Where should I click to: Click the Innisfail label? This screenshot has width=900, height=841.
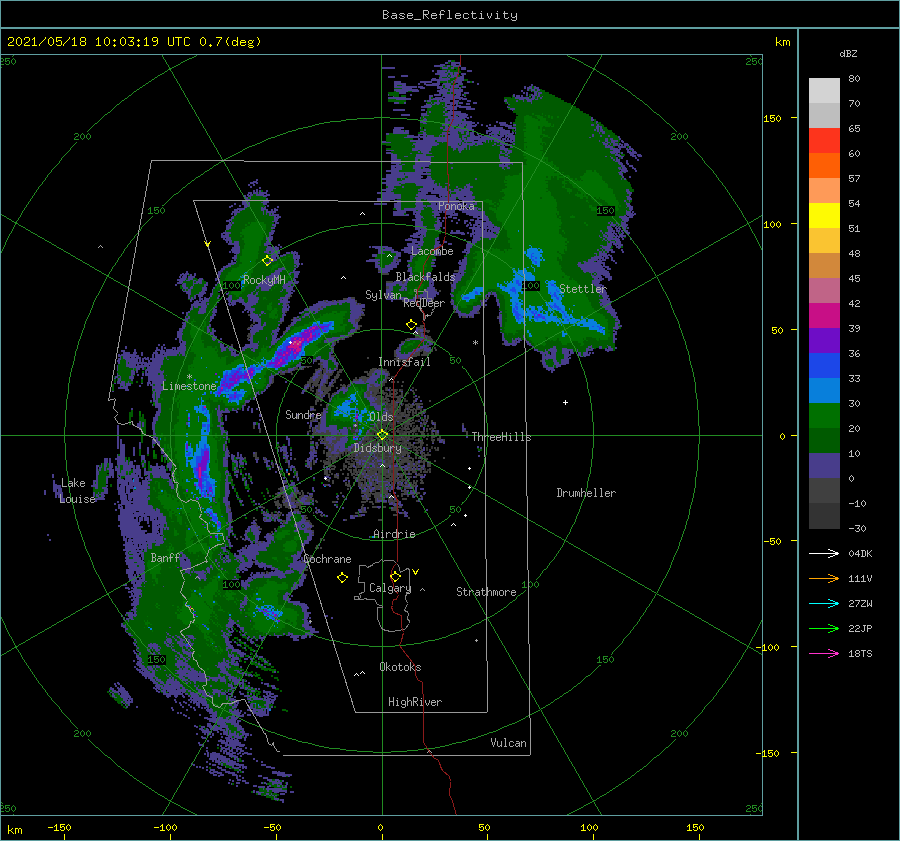404,362
